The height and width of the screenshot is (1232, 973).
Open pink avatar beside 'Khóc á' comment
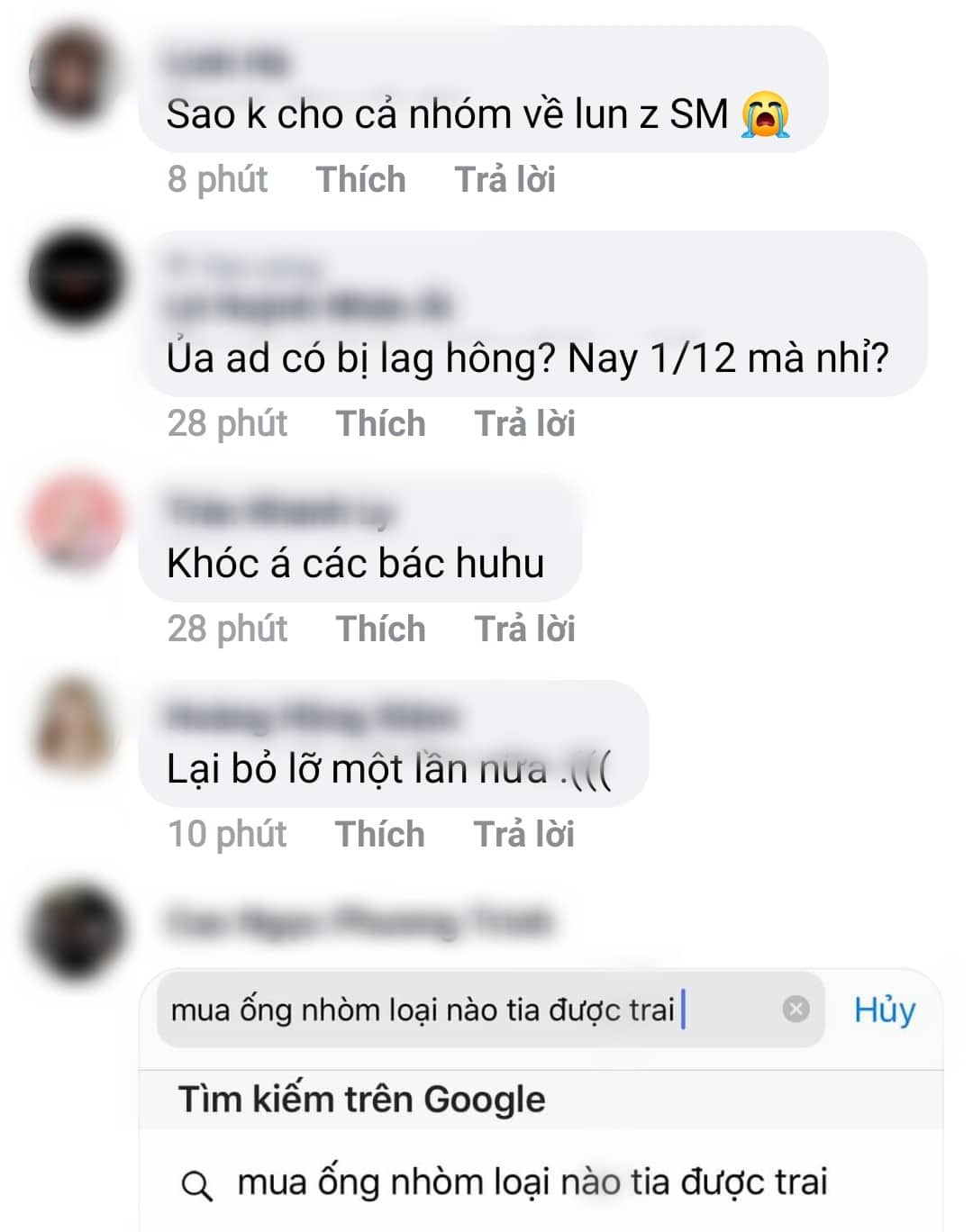[76, 521]
